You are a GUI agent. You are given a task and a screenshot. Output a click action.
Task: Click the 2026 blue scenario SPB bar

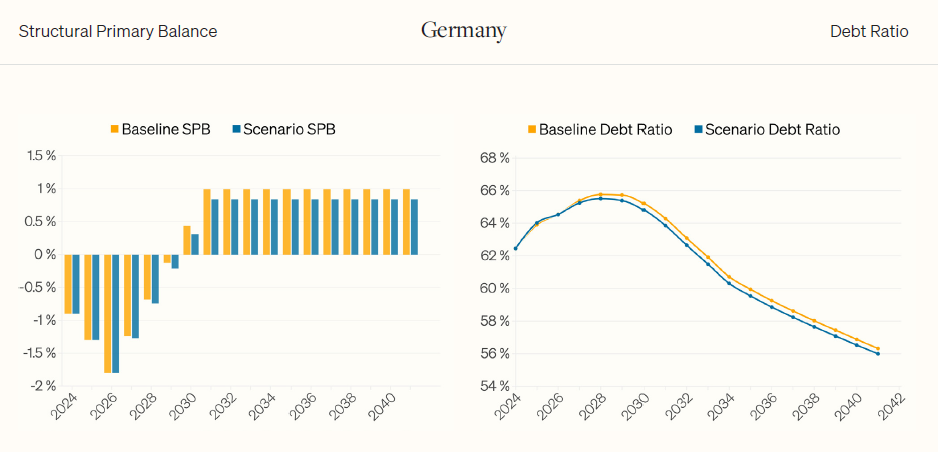[x=115, y=313]
